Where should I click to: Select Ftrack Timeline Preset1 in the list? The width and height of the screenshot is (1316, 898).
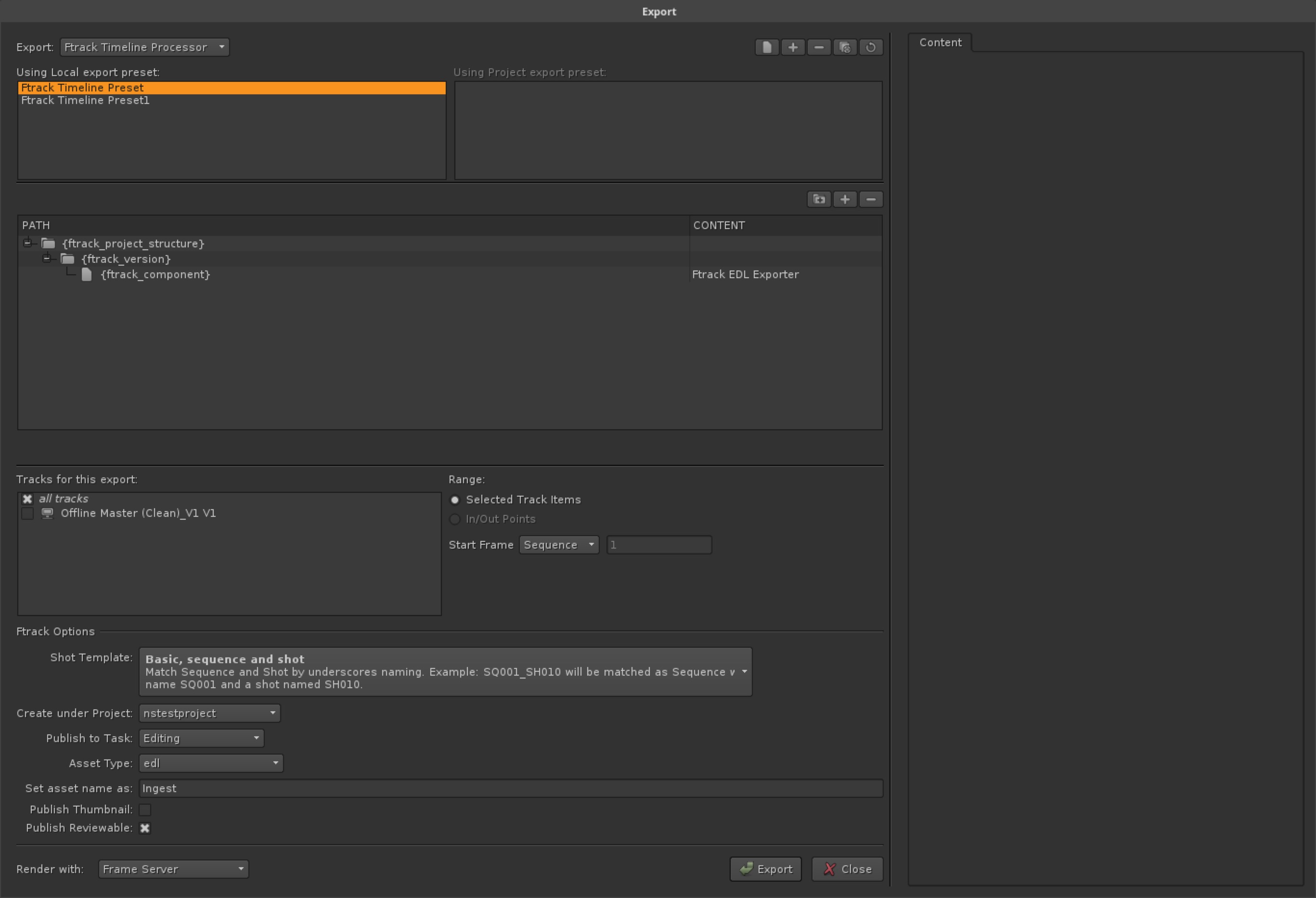[x=232, y=100]
